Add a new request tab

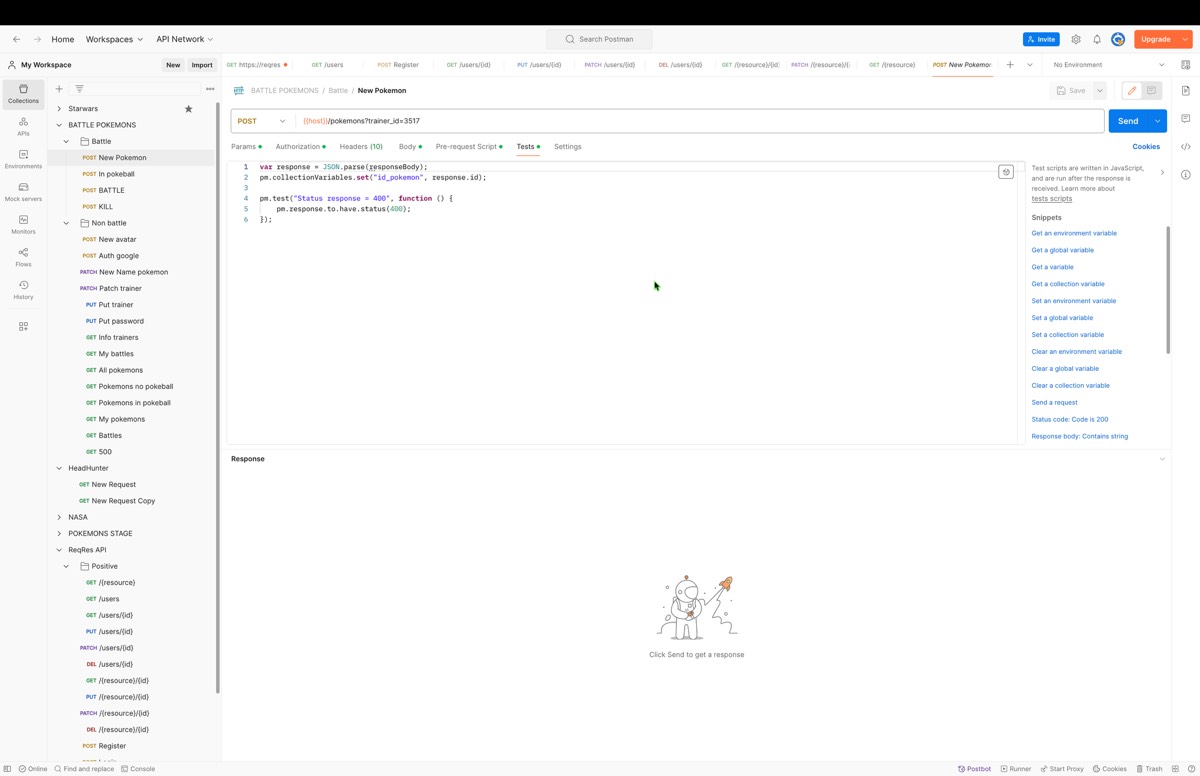(x=1010, y=65)
